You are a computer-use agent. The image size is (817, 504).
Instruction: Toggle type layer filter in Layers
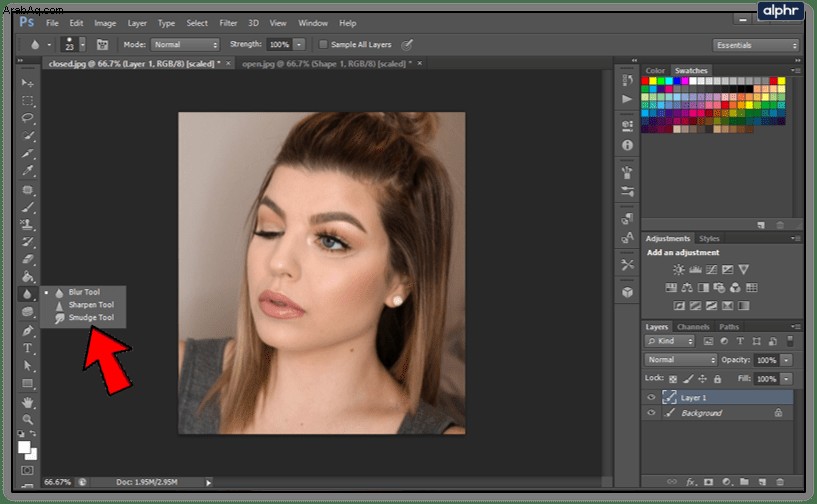click(740, 341)
